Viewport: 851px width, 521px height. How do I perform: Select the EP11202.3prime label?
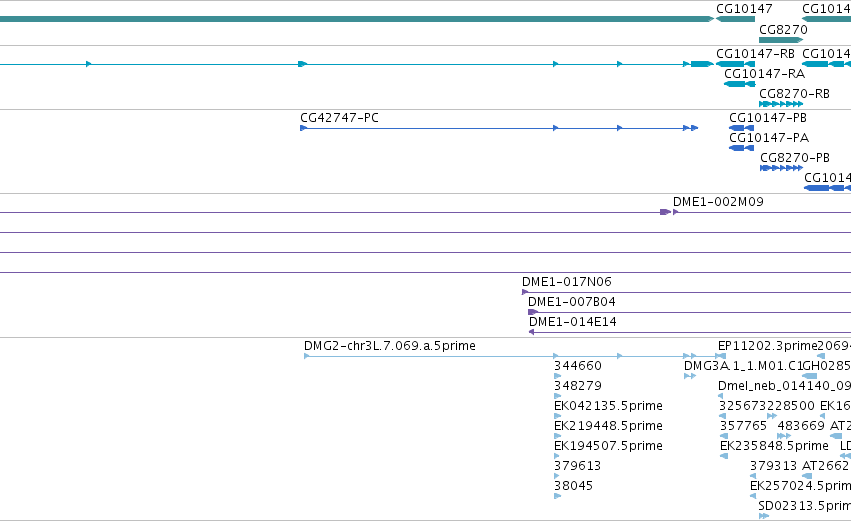[767, 346]
